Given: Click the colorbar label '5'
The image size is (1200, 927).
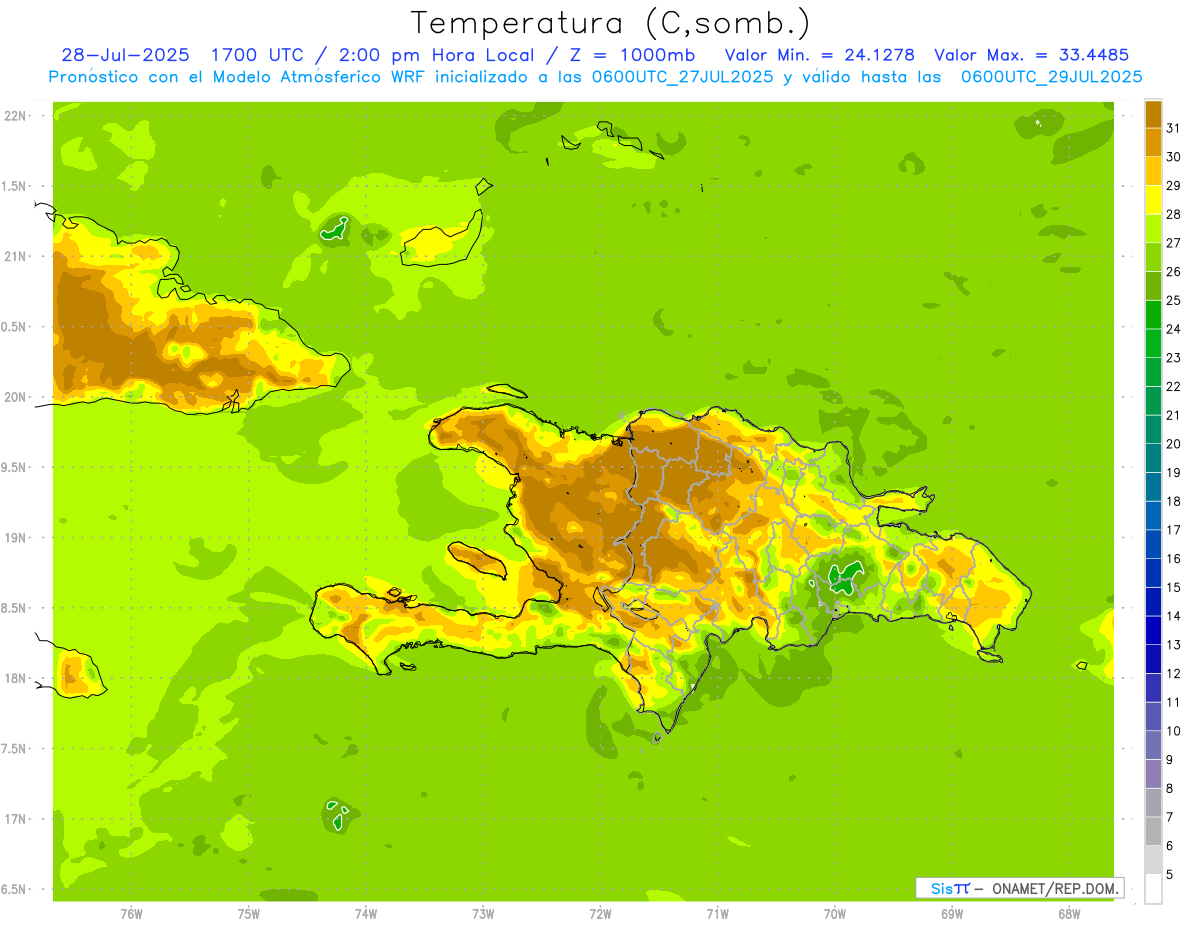Looking at the screenshot, I should pos(1170,874).
